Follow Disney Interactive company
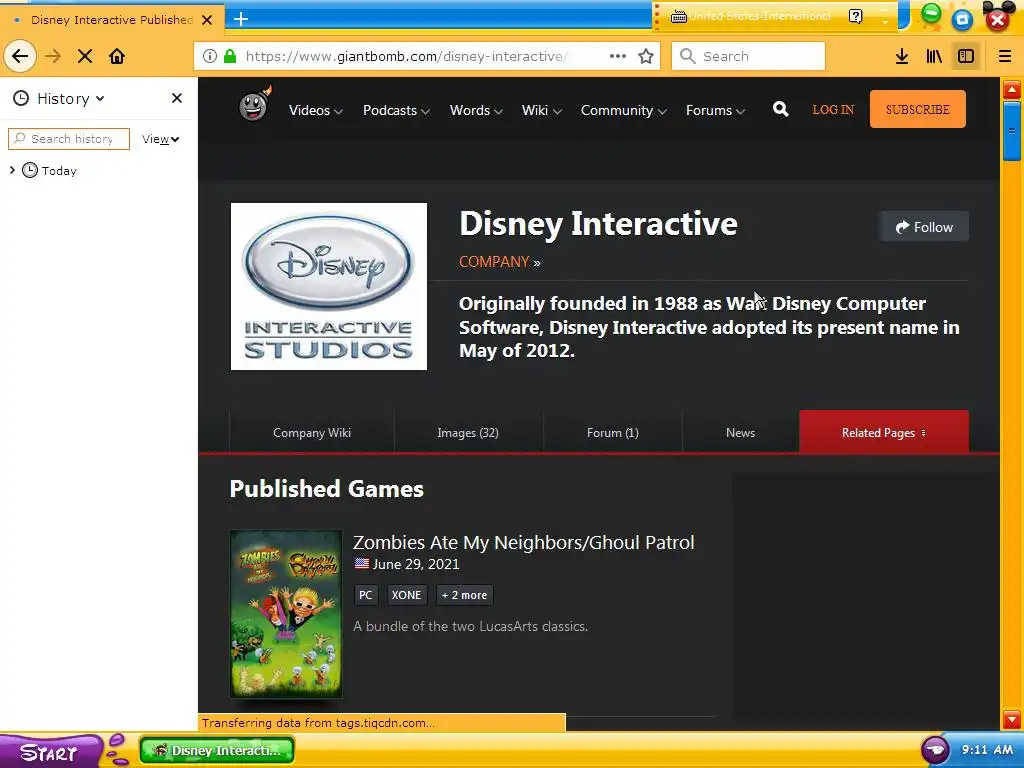 point(924,227)
